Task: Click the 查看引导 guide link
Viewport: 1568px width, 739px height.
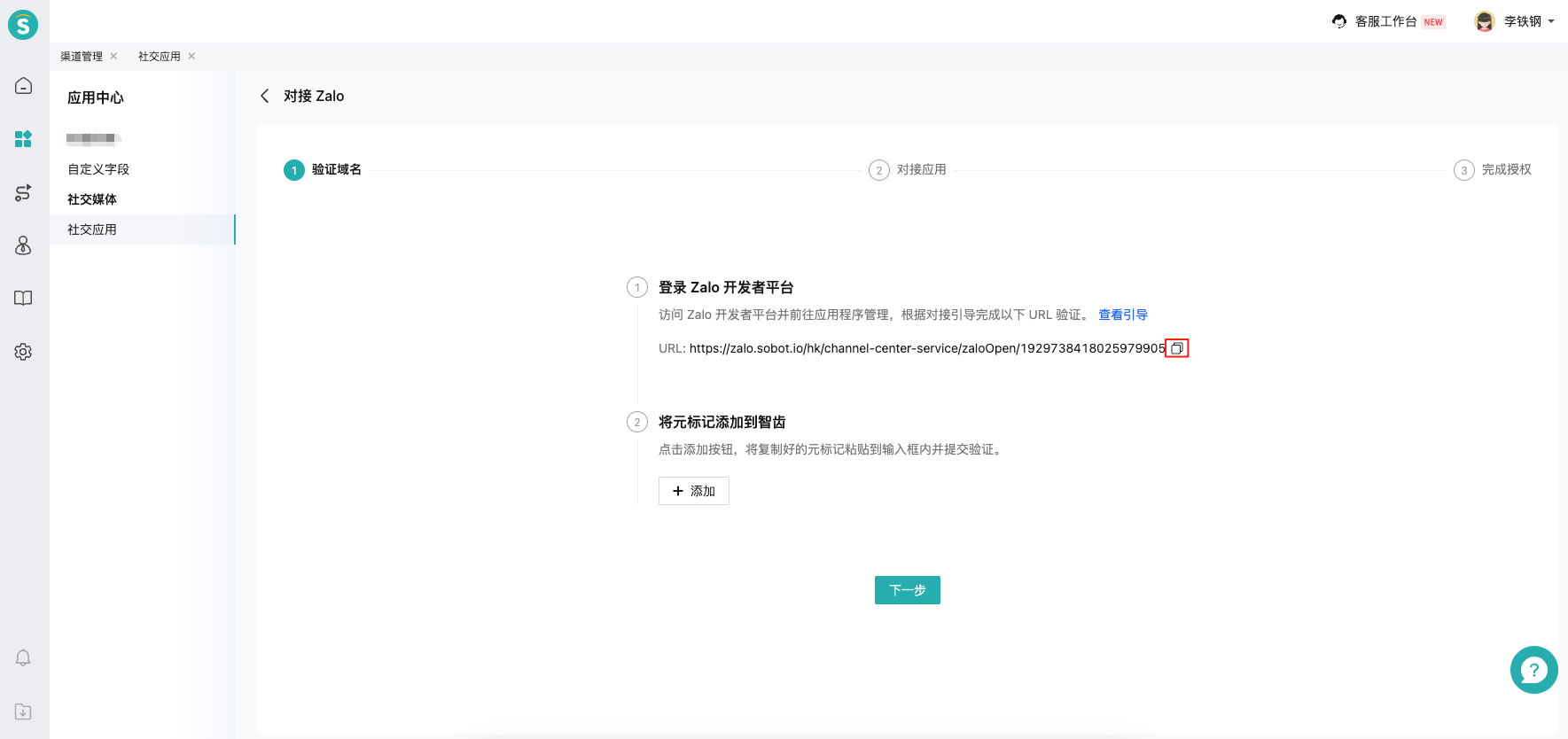Action: pyautogui.click(x=1123, y=315)
